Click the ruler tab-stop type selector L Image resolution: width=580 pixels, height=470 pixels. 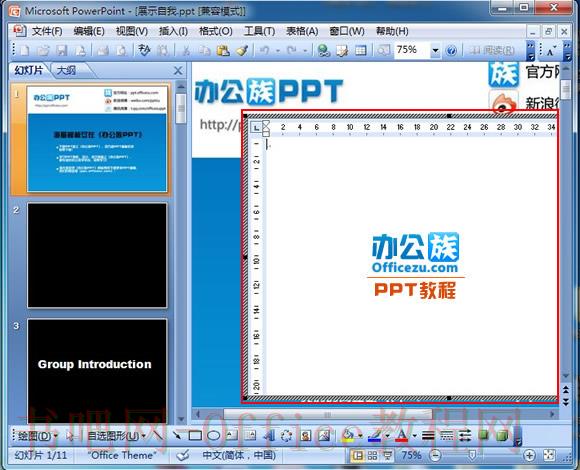256,127
